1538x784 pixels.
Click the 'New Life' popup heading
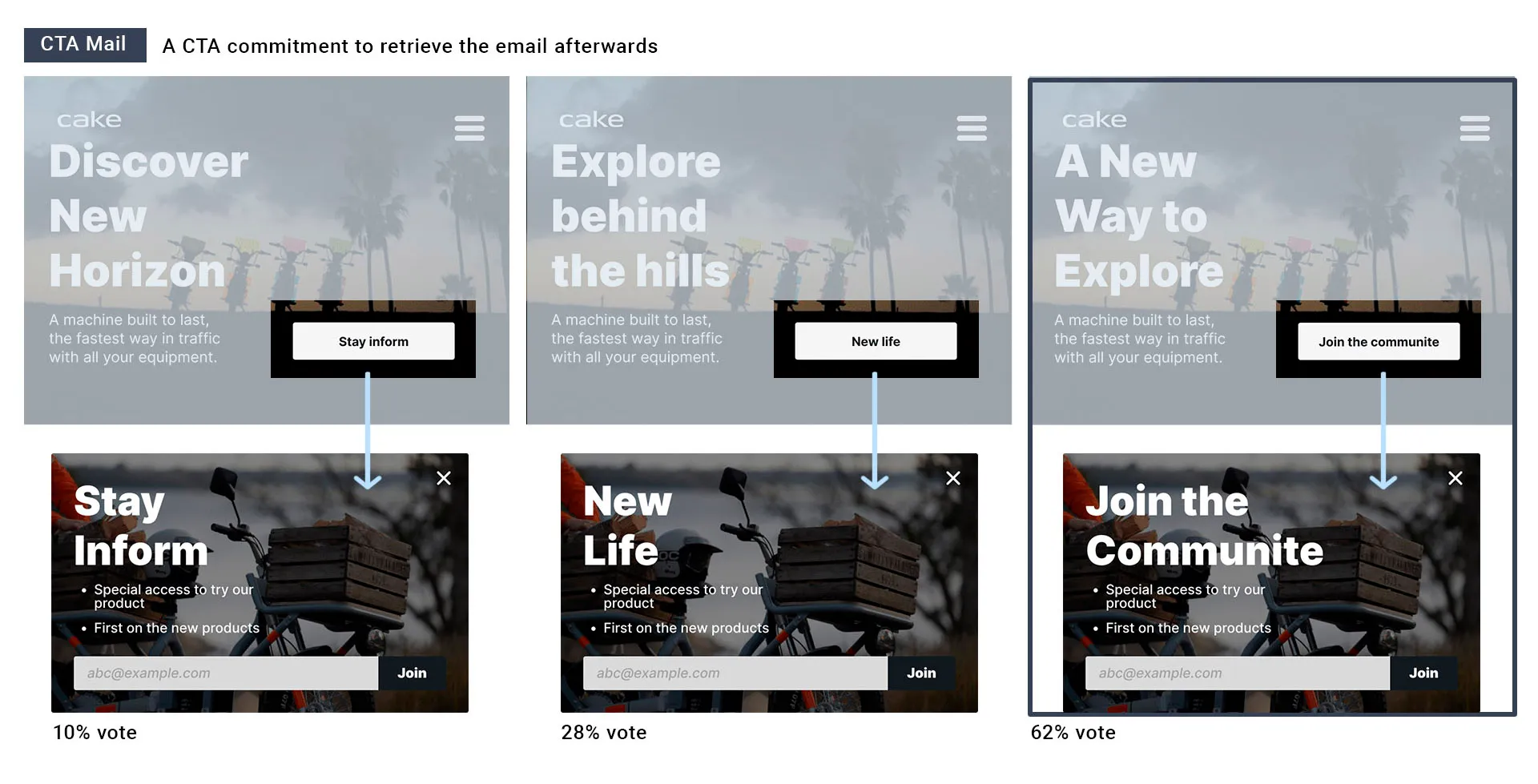[x=627, y=526]
